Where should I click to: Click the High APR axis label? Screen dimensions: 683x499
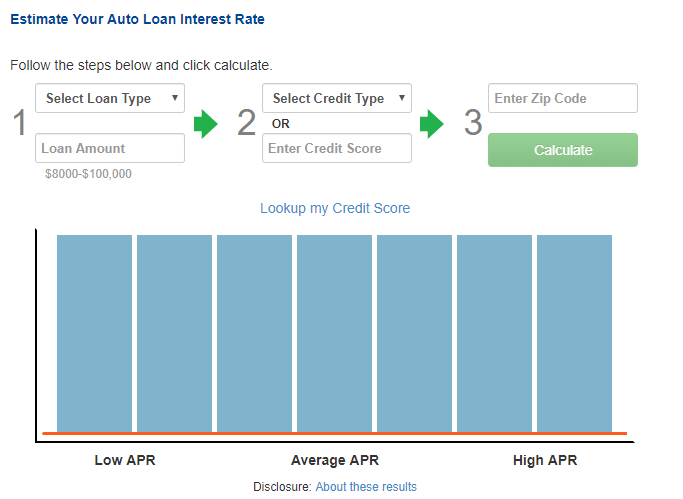[x=545, y=460]
